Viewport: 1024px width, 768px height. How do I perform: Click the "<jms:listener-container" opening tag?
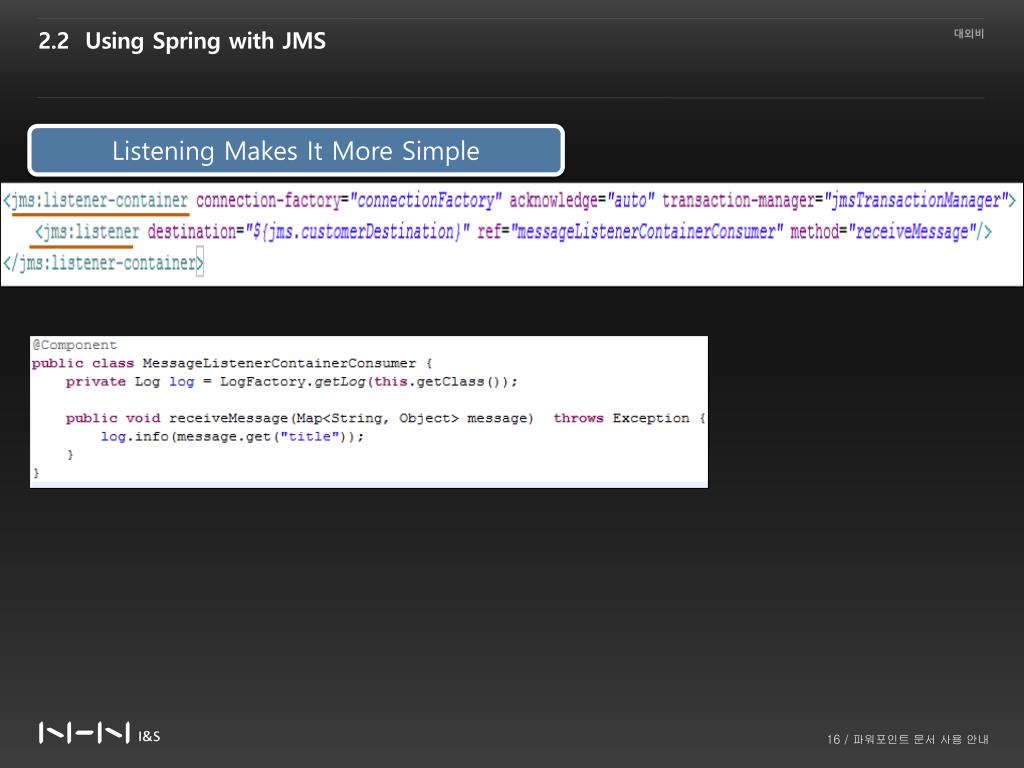click(95, 200)
